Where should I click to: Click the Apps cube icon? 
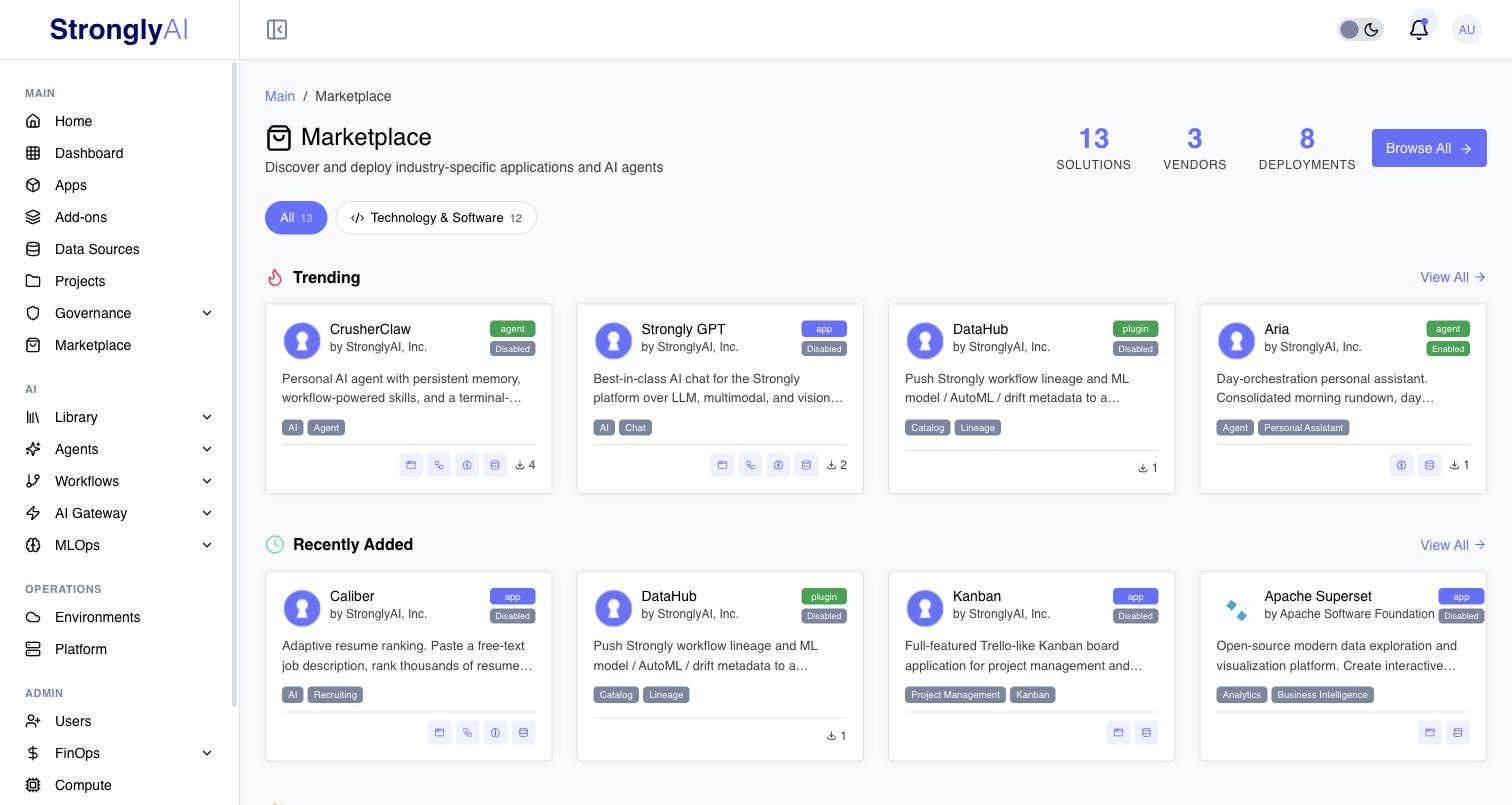pos(33,185)
